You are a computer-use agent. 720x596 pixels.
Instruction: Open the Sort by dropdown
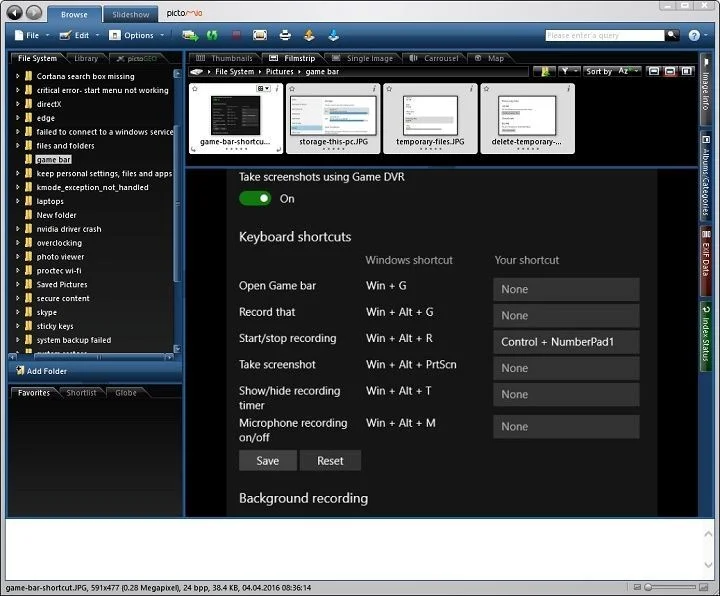[613, 71]
